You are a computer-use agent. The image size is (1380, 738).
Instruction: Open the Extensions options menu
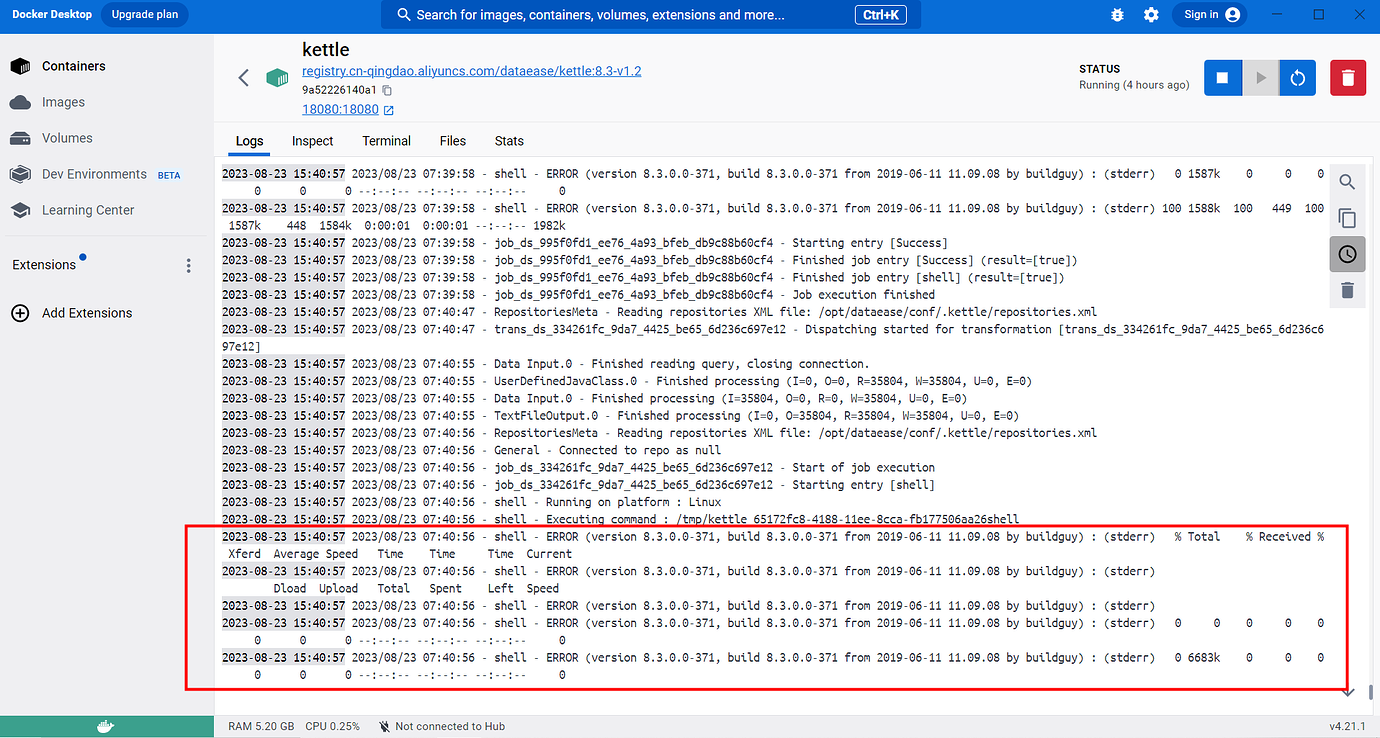pyautogui.click(x=188, y=263)
